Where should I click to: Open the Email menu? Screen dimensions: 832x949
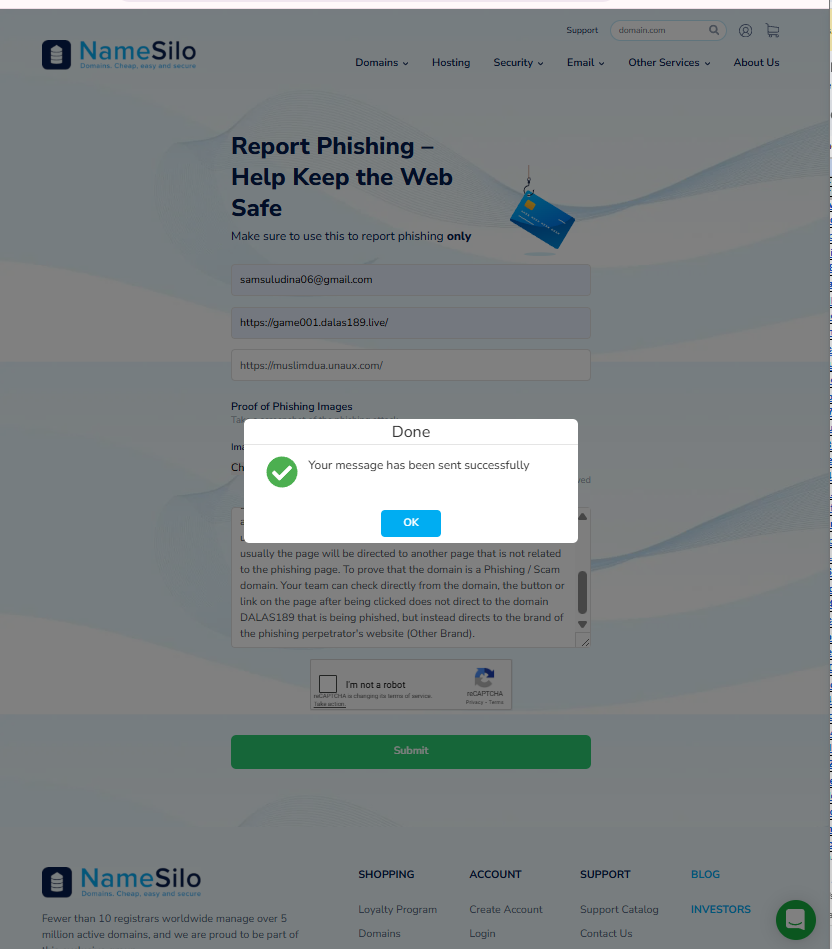(x=586, y=62)
